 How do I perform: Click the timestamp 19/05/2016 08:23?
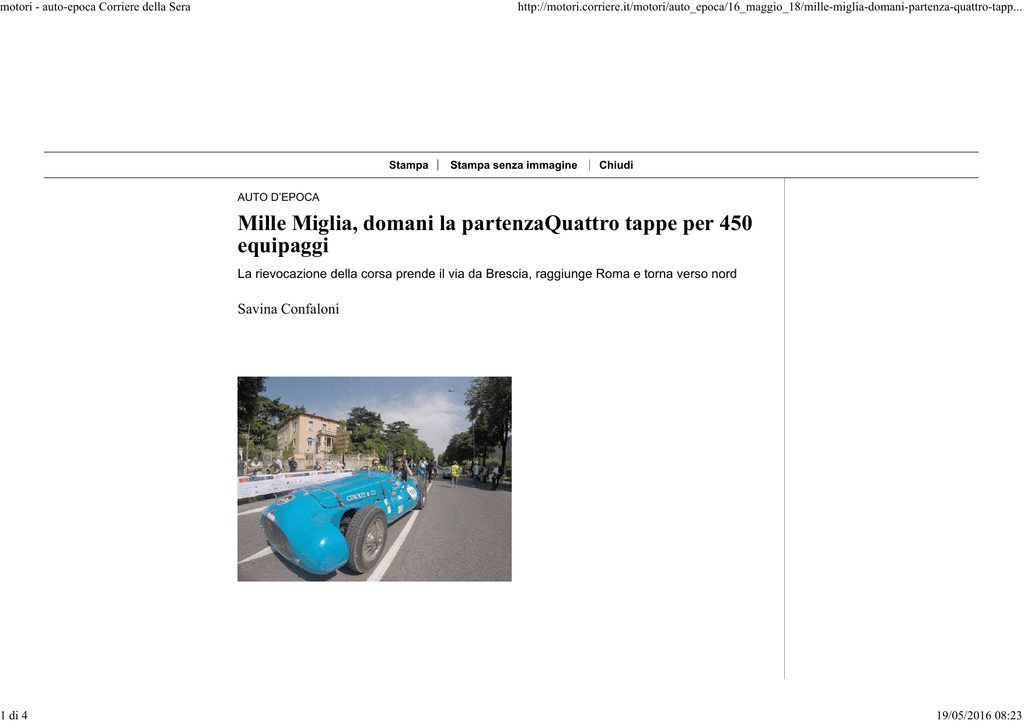(x=979, y=716)
